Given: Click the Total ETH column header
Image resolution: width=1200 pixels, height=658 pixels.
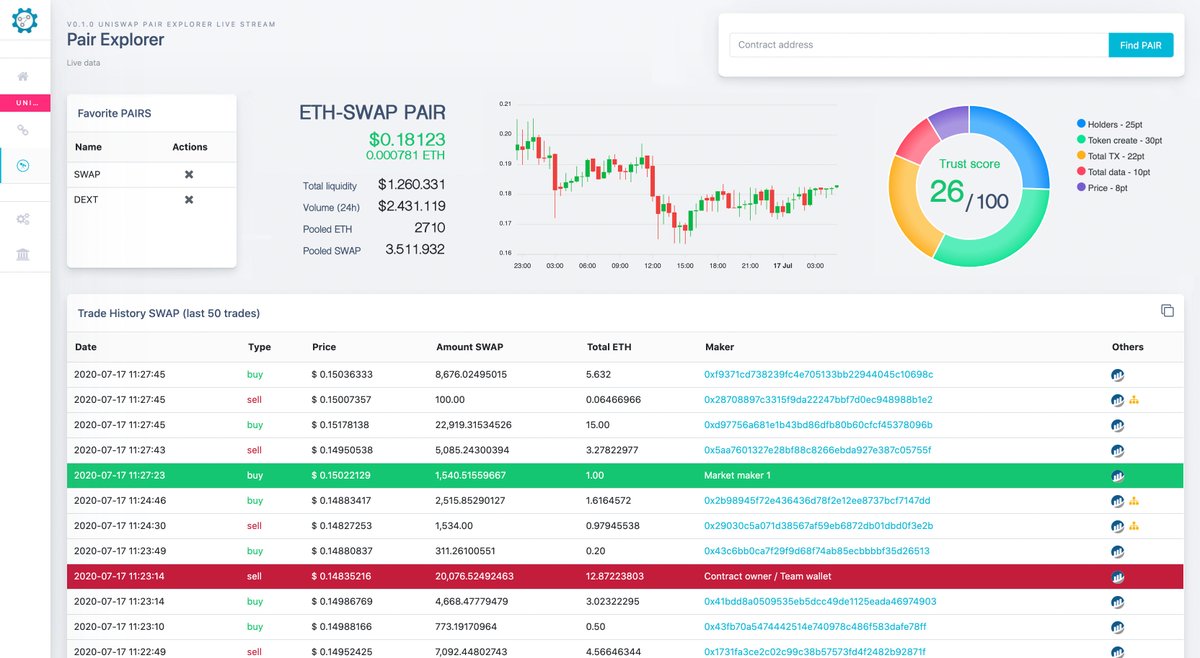Looking at the screenshot, I should pyautogui.click(x=609, y=347).
